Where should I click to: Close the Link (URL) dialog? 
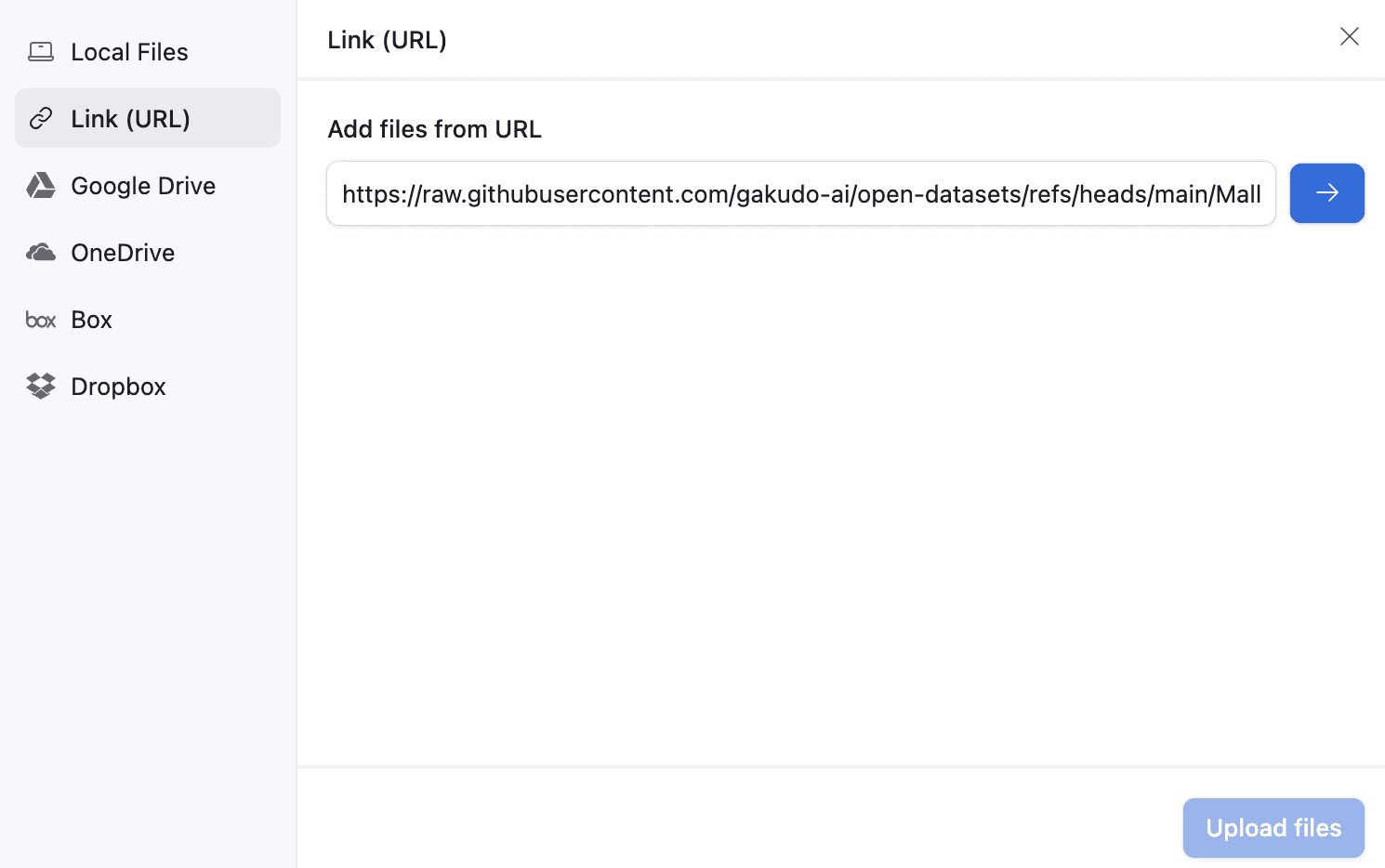point(1350,36)
